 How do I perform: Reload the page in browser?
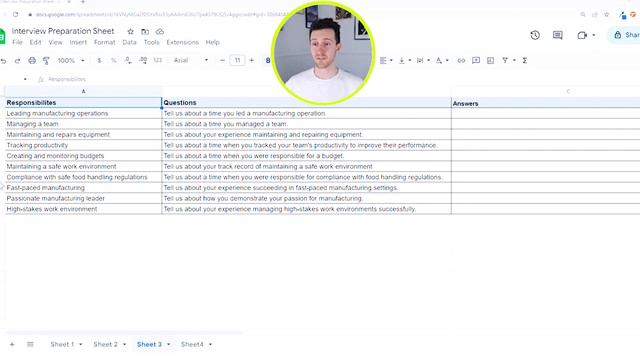pyautogui.click(x=16, y=14)
